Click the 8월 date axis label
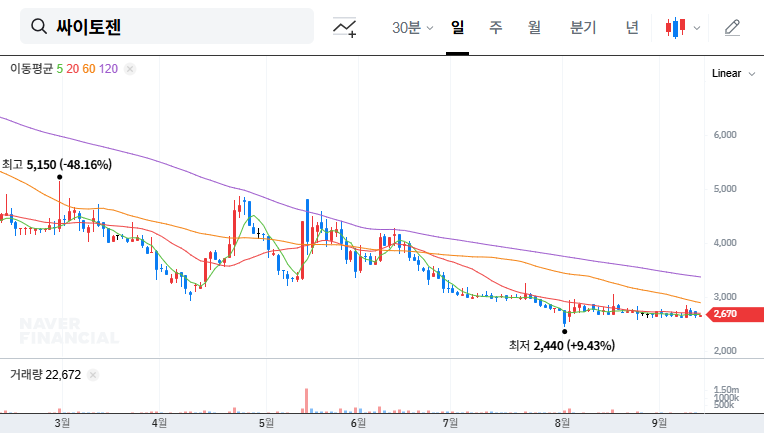The height and width of the screenshot is (433, 764). [x=562, y=423]
